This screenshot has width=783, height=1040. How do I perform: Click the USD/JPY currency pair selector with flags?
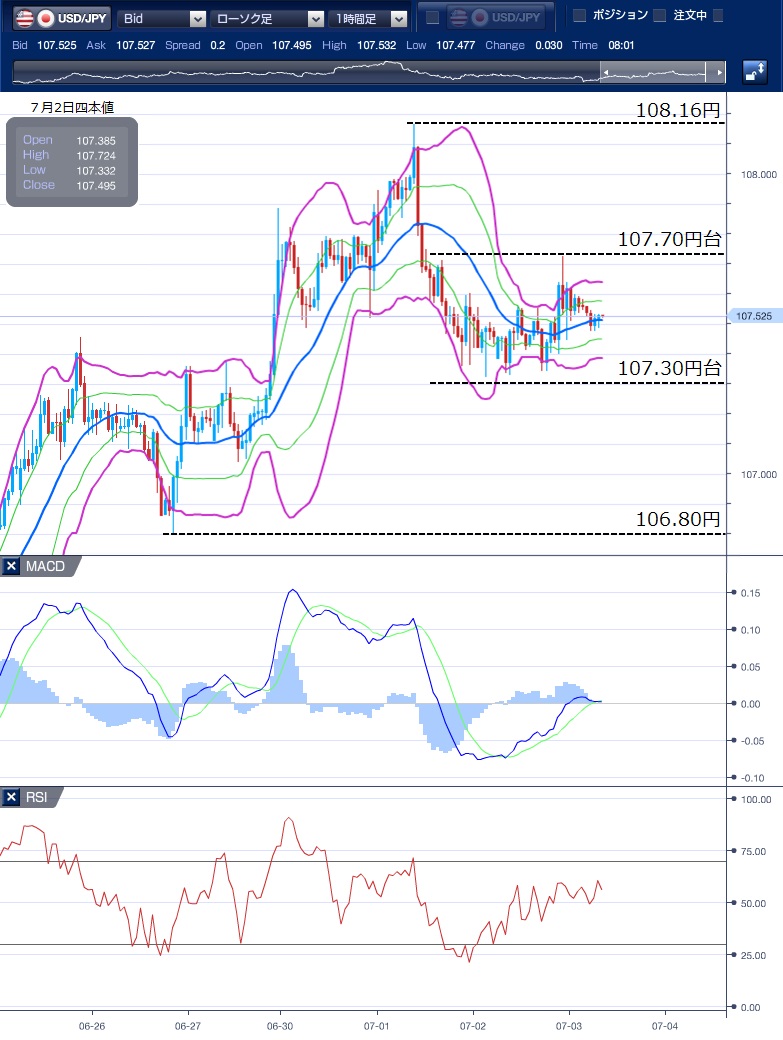[60, 18]
